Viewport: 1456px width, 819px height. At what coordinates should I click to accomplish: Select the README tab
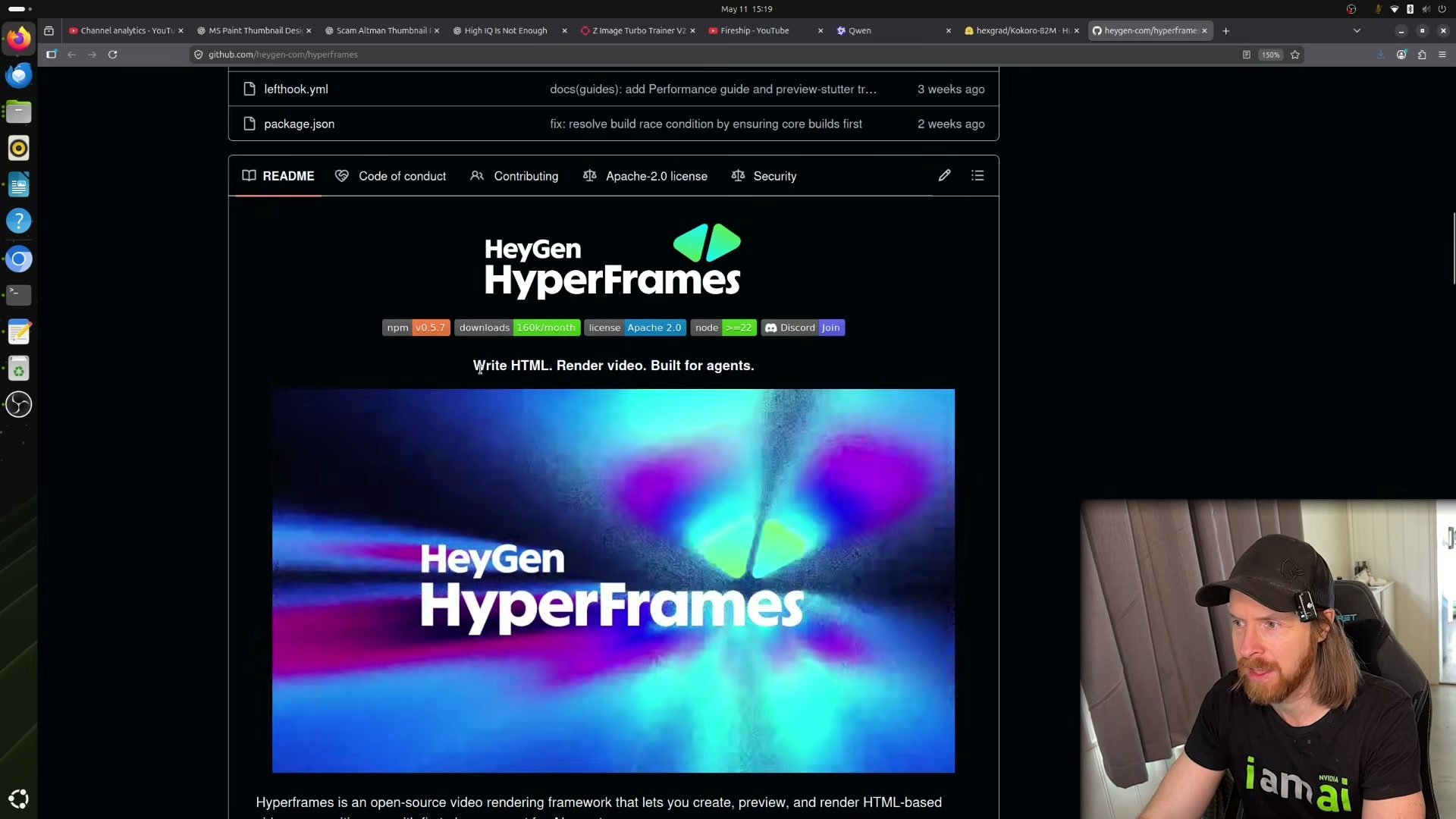(x=278, y=176)
